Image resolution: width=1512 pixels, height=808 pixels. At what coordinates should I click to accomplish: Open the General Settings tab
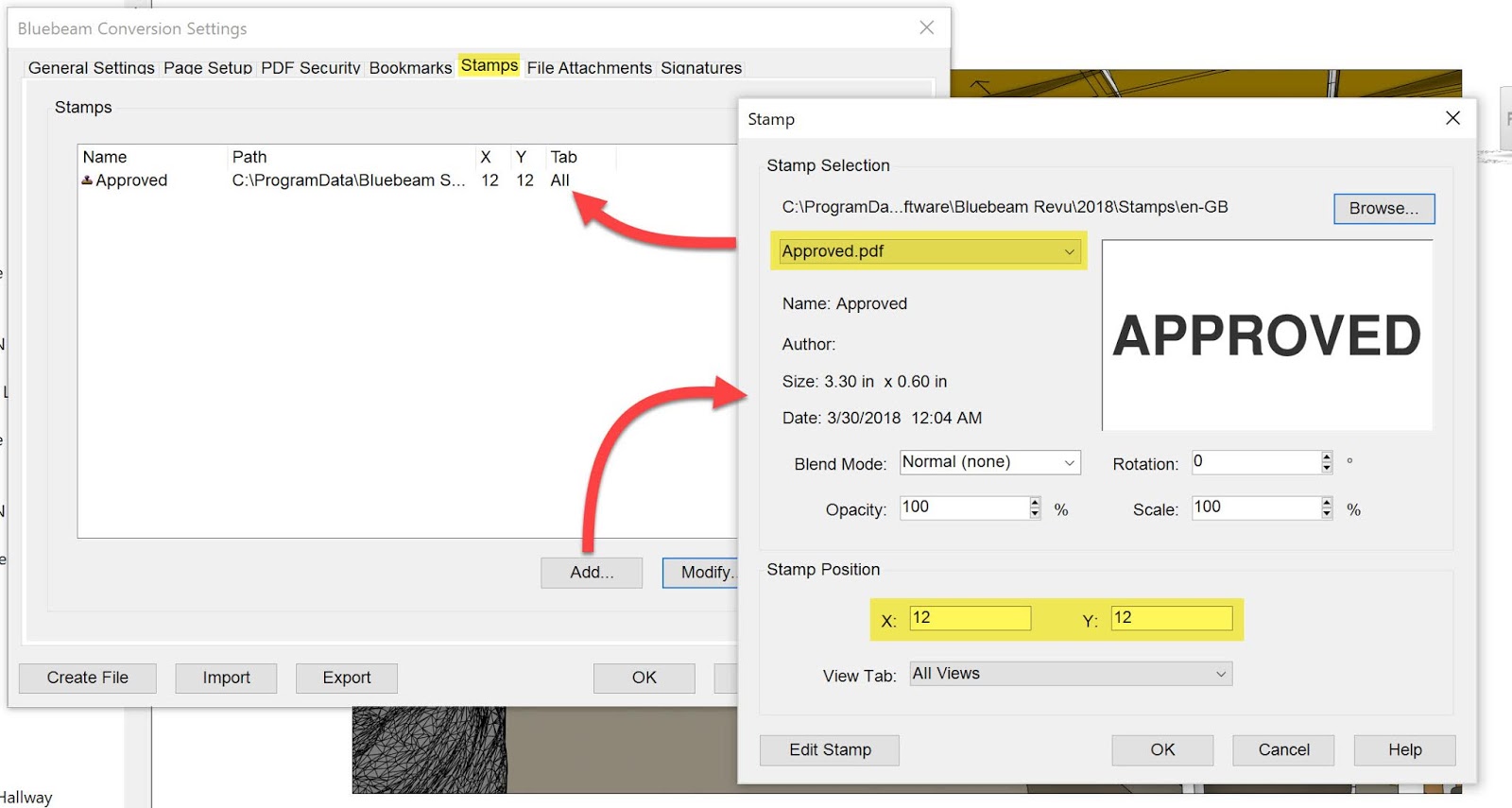pyautogui.click(x=91, y=67)
